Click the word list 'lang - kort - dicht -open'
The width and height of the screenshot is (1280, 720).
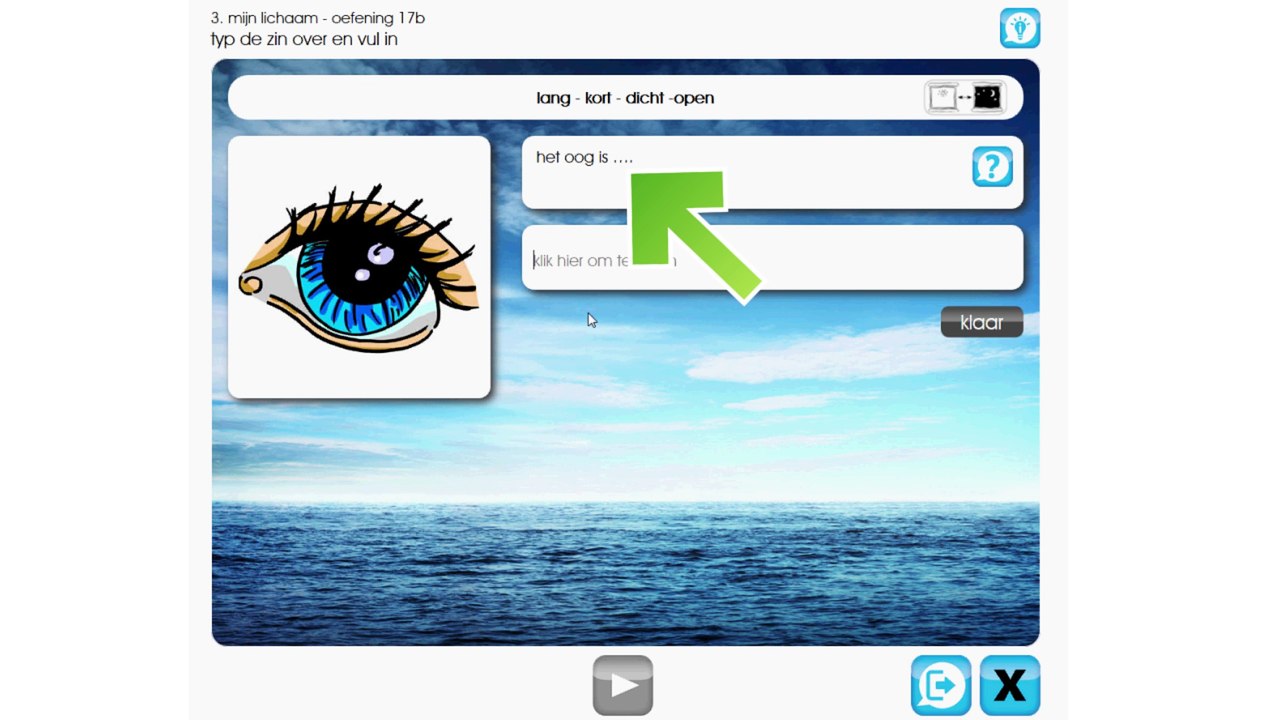(x=625, y=98)
